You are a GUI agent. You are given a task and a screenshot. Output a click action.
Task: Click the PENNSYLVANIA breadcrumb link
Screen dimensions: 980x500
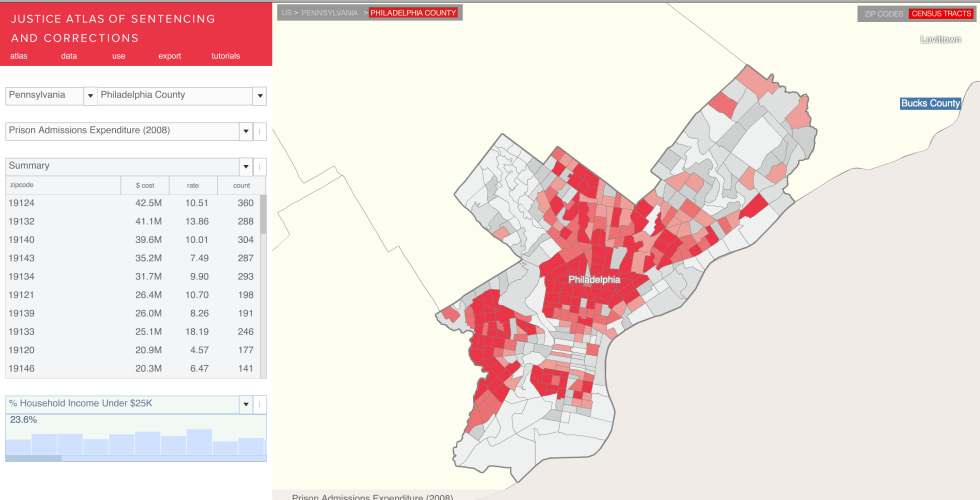pyautogui.click(x=329, y=12)
